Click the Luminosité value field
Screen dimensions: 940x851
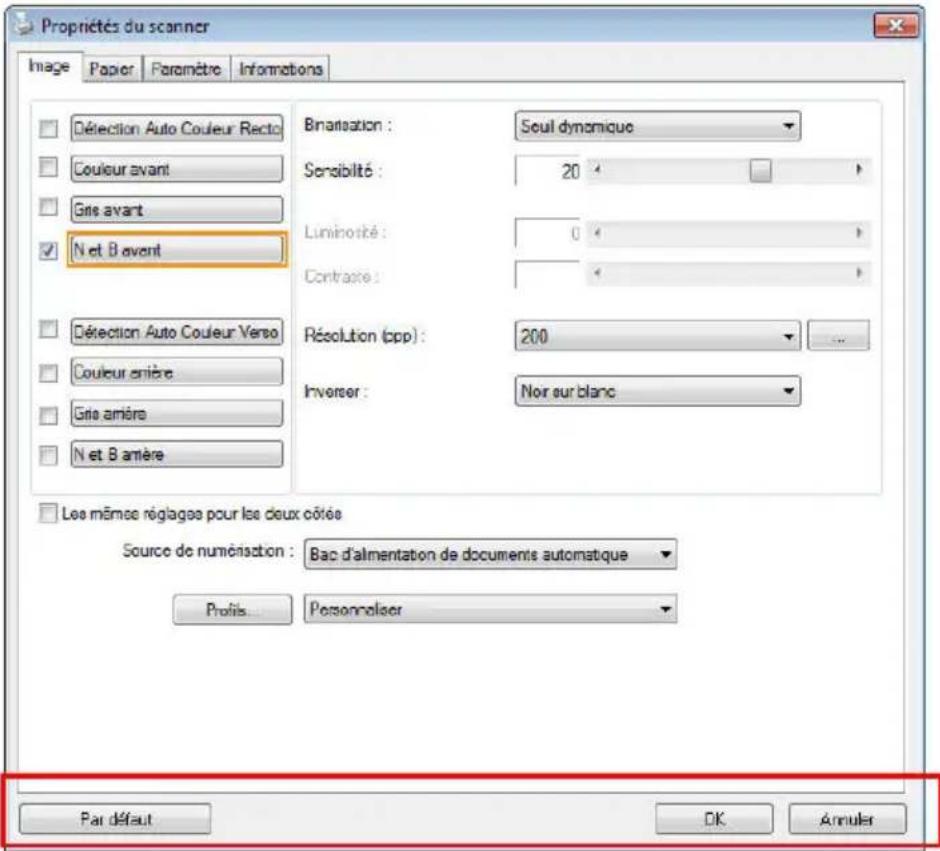[549, 233]
